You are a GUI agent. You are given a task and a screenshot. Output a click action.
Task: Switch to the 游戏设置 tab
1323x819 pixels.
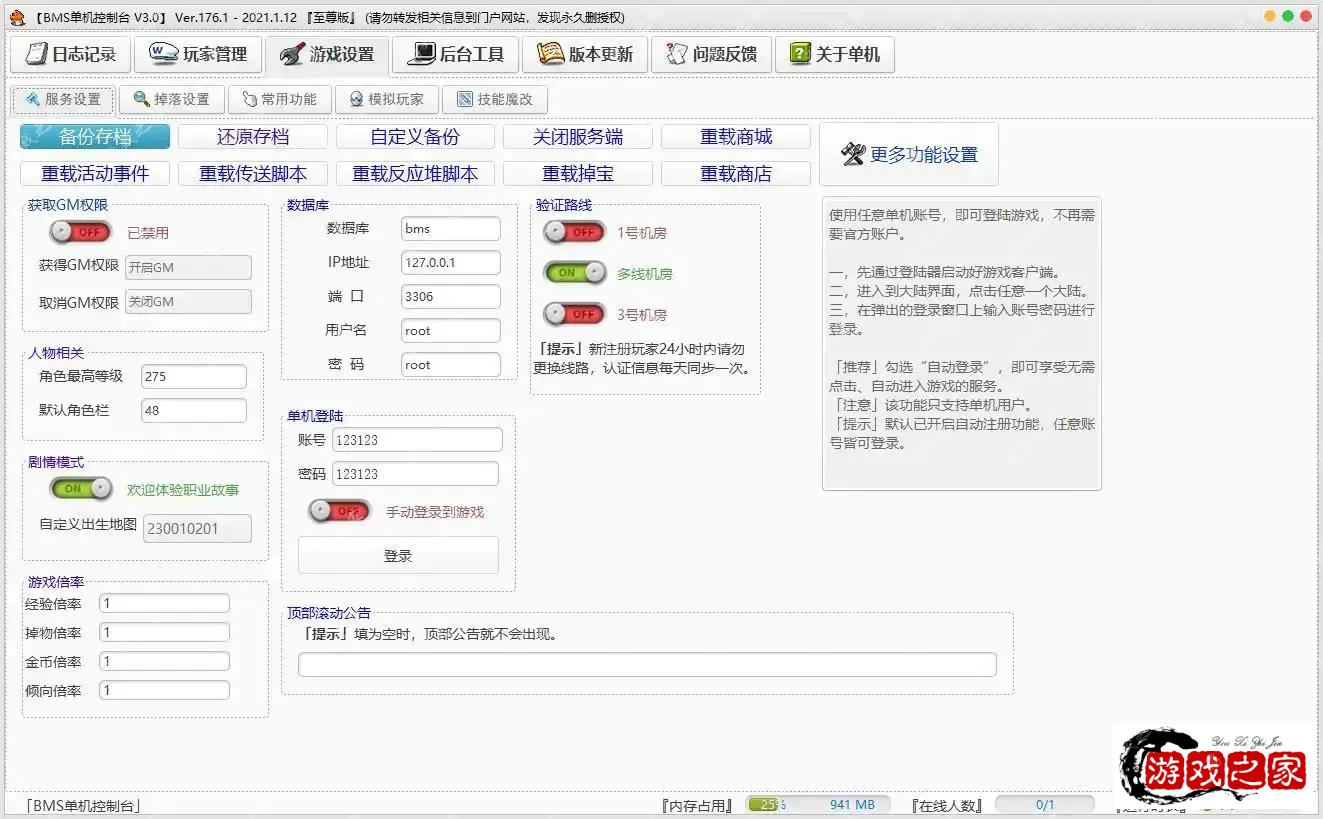click(x=327, y=55)
